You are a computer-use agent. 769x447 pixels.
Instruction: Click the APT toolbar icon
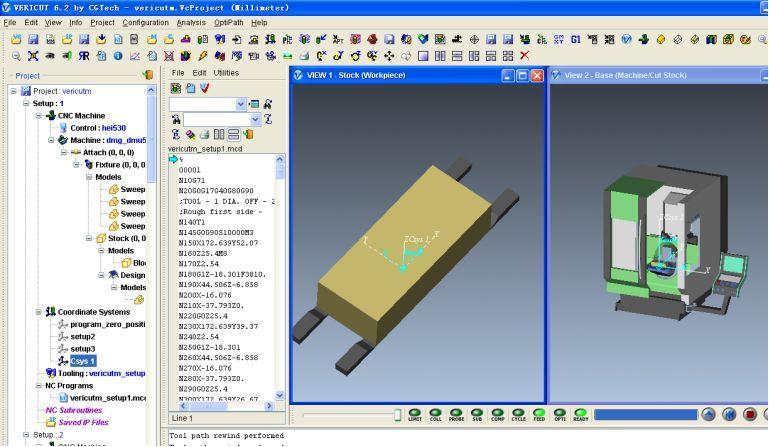click(x=338, y=39)
